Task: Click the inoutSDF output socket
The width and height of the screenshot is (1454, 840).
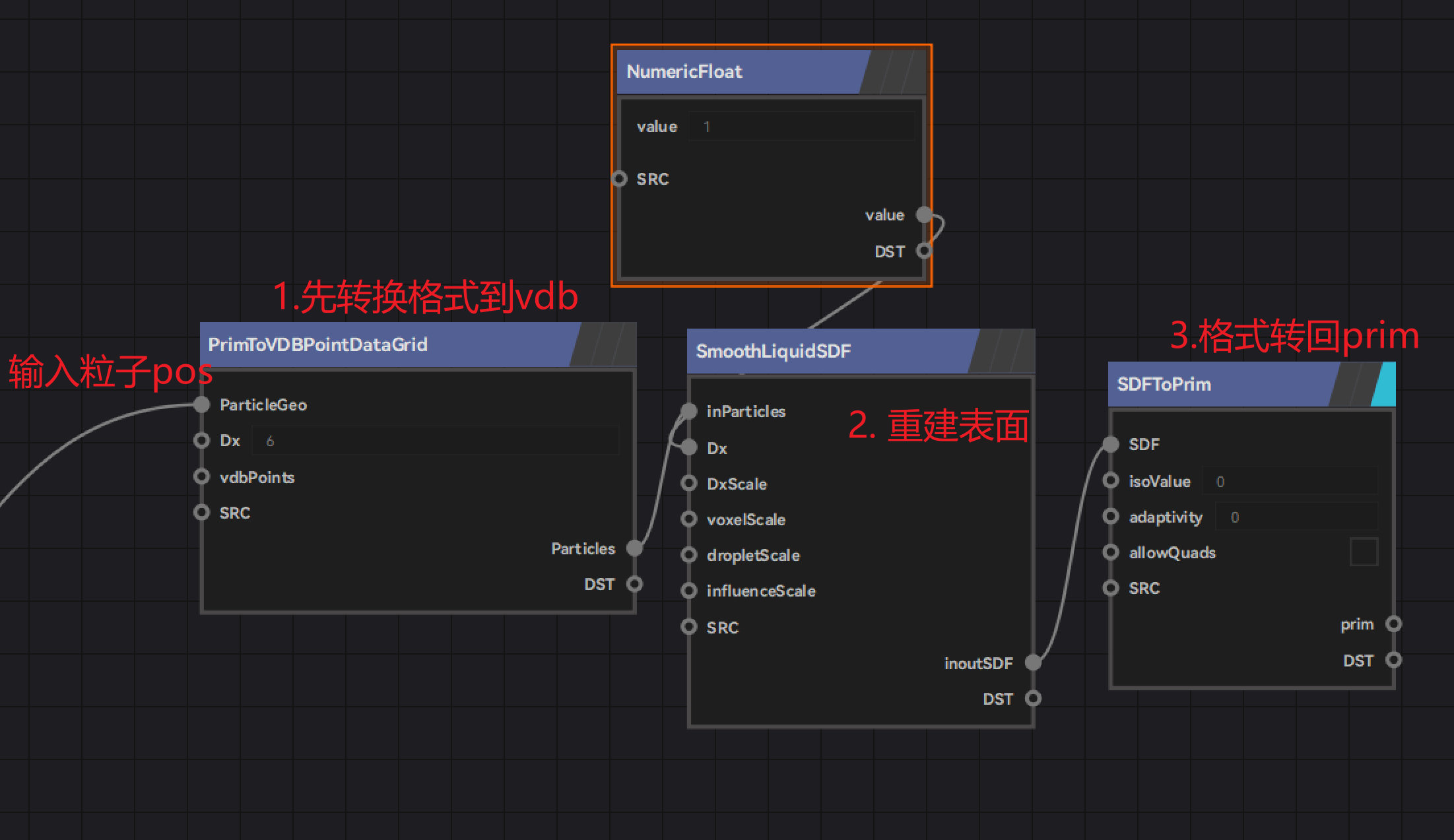Action: click(1034, 662)
